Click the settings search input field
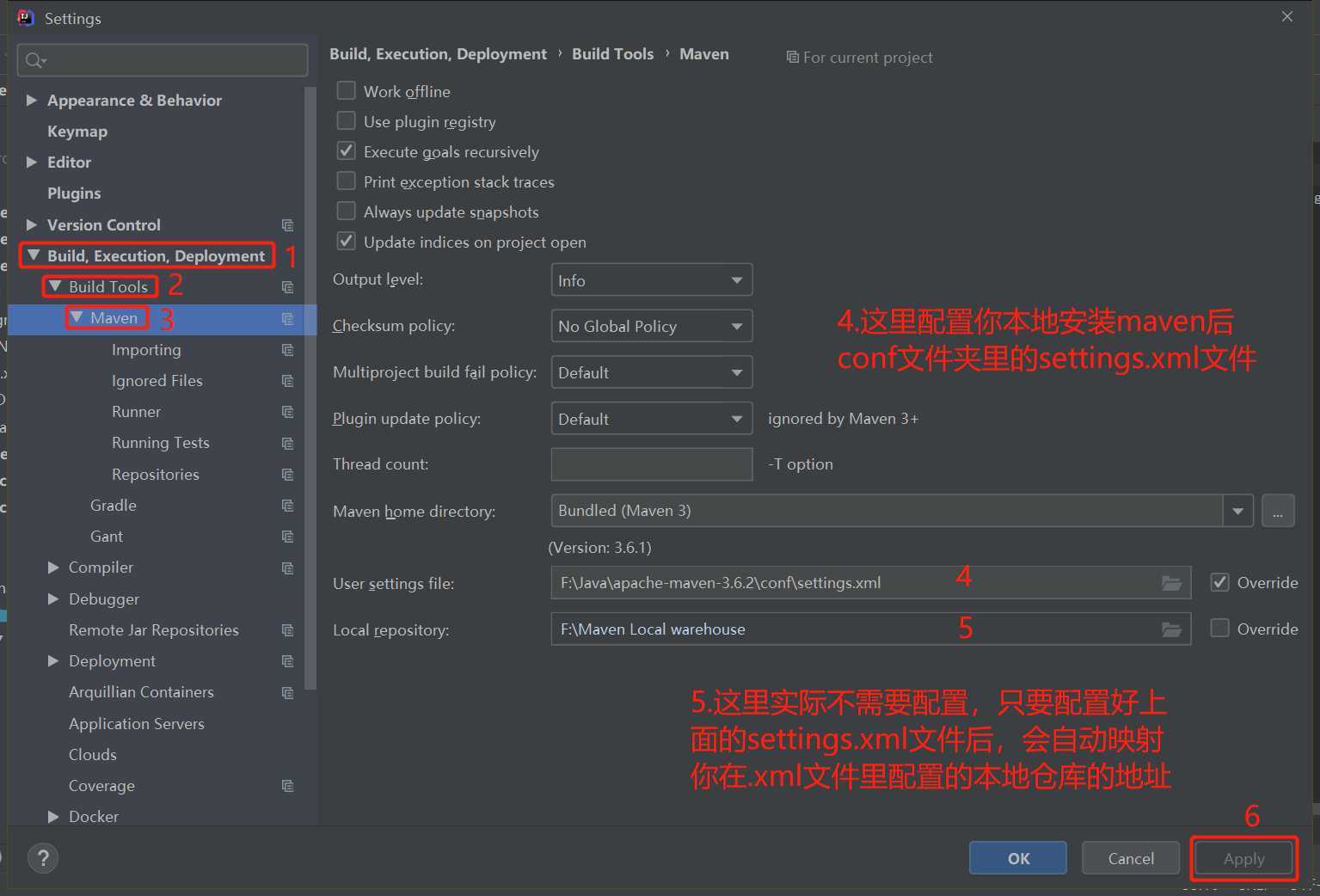1320x896 pixels. pyautogui.click(x=163, y=60)
